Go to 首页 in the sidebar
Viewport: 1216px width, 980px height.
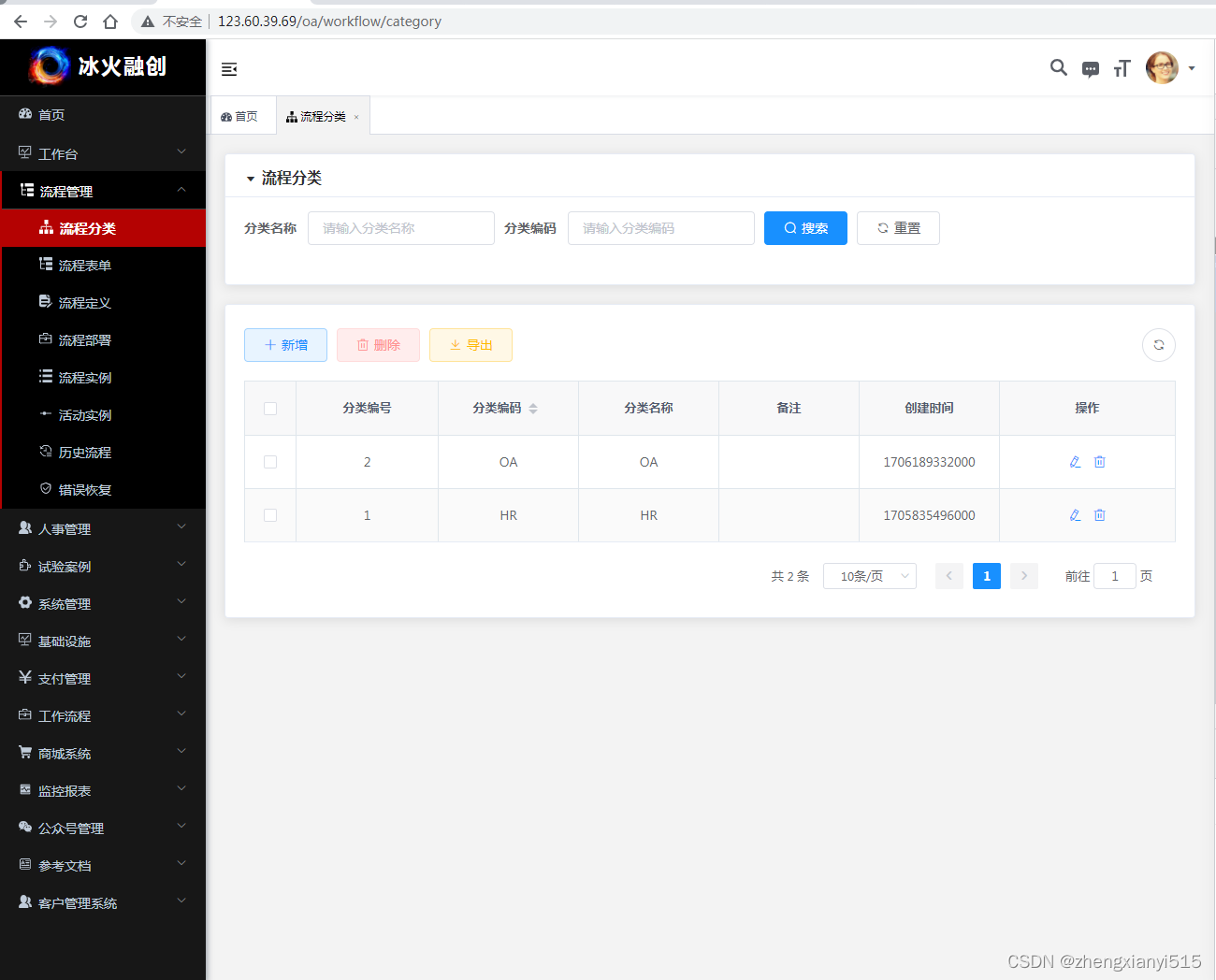(103, 114)
